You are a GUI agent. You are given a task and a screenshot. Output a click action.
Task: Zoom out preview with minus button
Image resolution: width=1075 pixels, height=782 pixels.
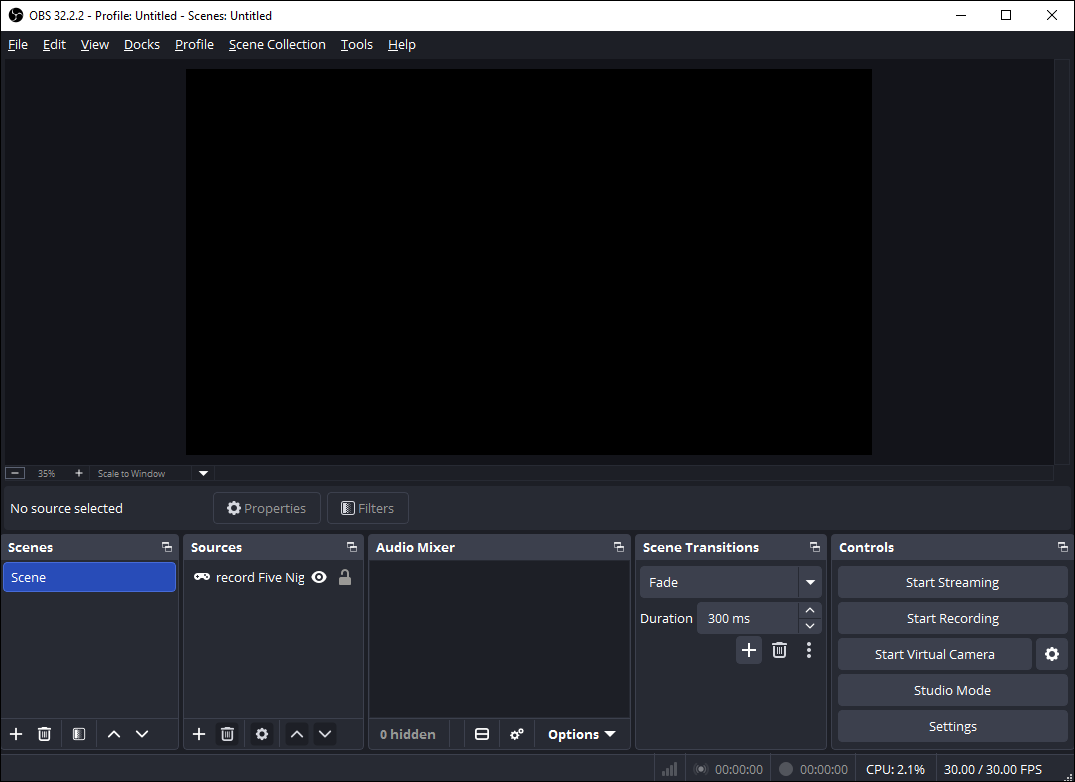[x=15, y=473]
